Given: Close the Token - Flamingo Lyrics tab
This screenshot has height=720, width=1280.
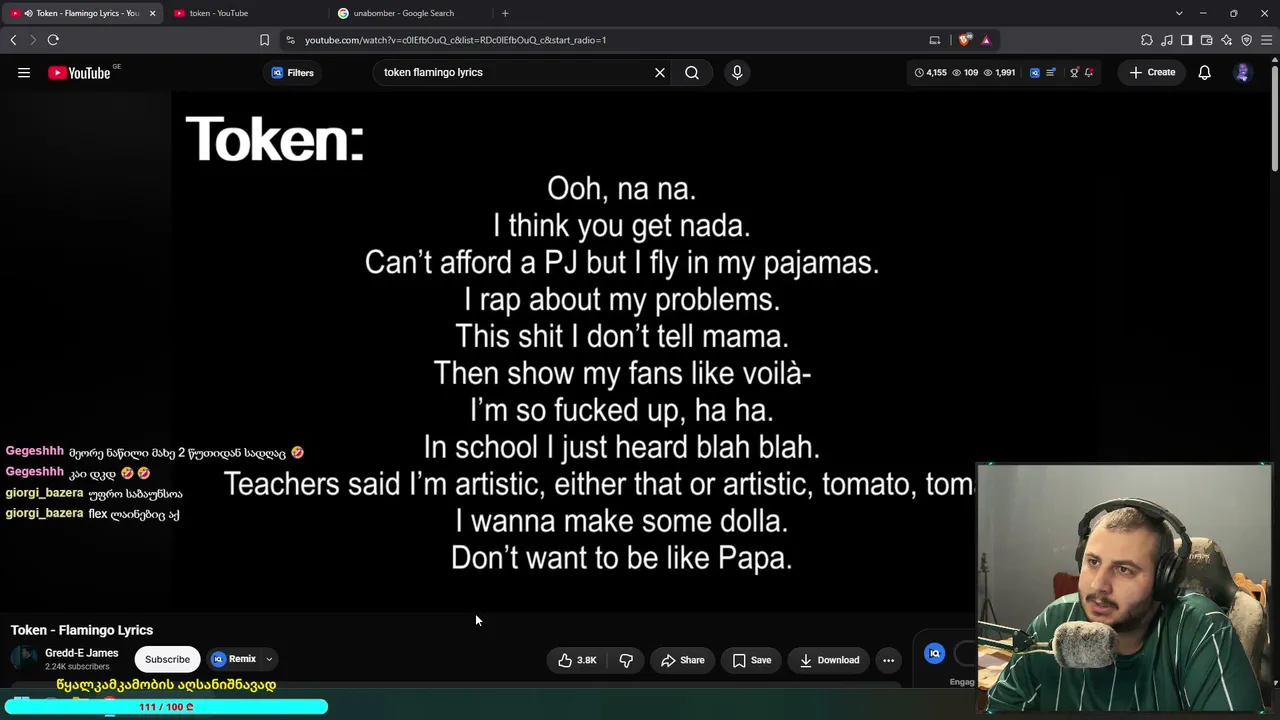Looking at the screenshot, I should pyautogui.click(x=152, y=13).
